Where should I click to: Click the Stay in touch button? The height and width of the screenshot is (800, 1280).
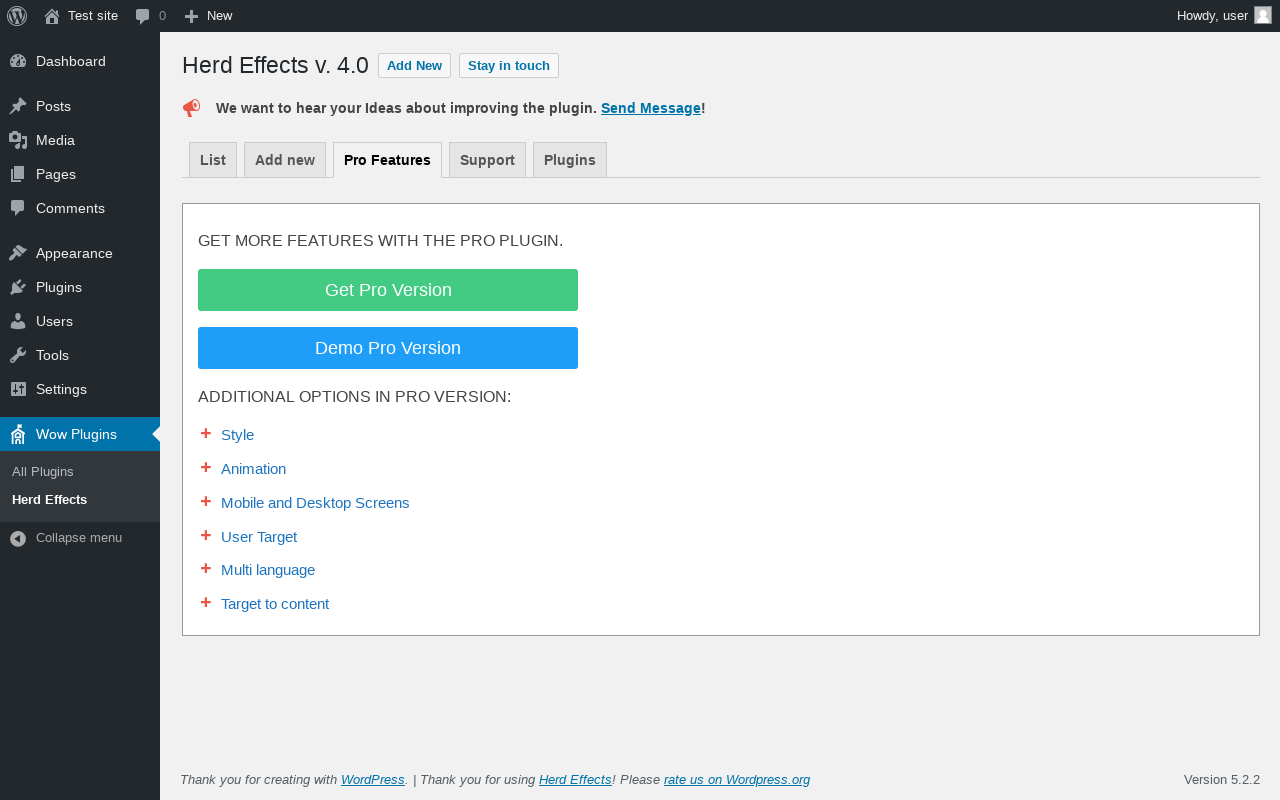click(509, 65)
